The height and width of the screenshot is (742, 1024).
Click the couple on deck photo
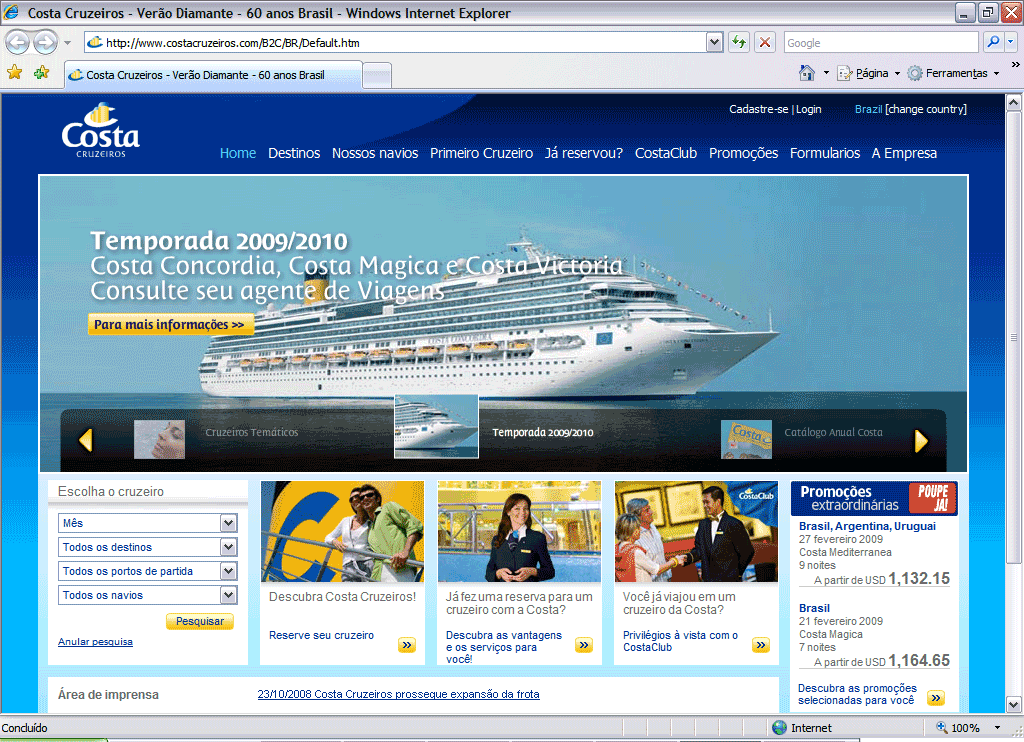343,532
